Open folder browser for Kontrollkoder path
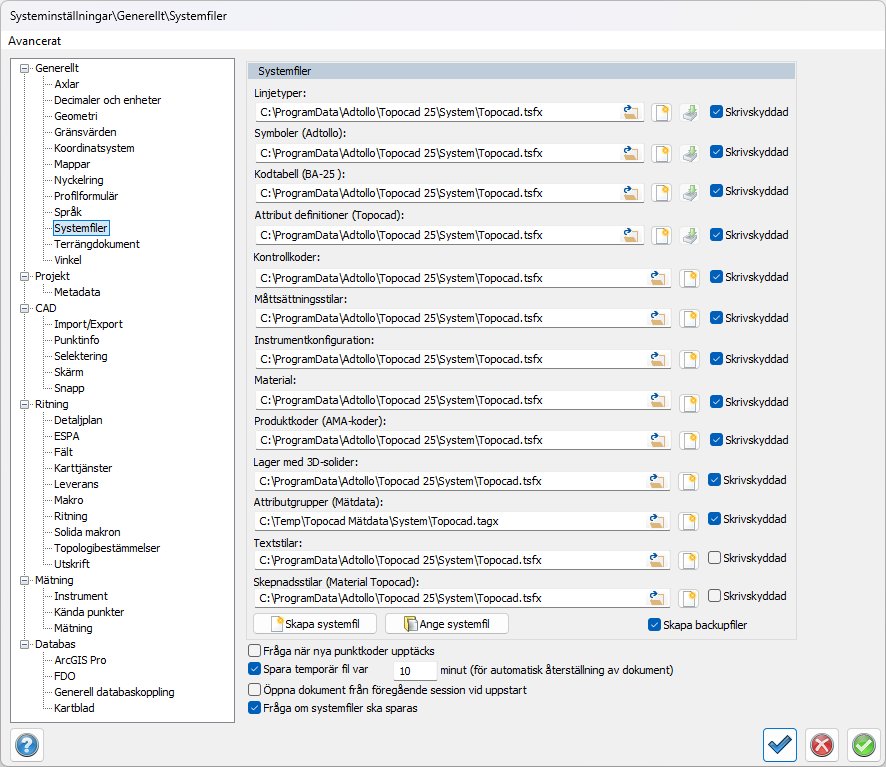886x767 pixels. [658, 277]
